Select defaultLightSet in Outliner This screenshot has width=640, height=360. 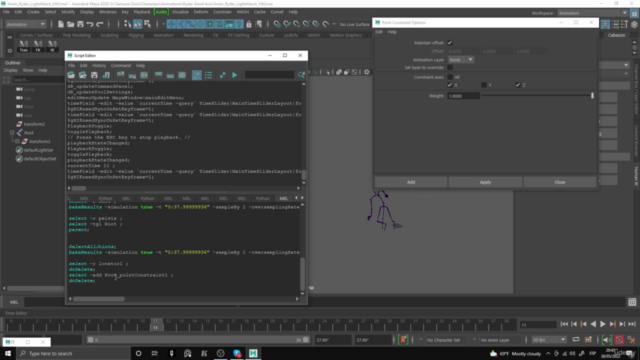(38, 150)
